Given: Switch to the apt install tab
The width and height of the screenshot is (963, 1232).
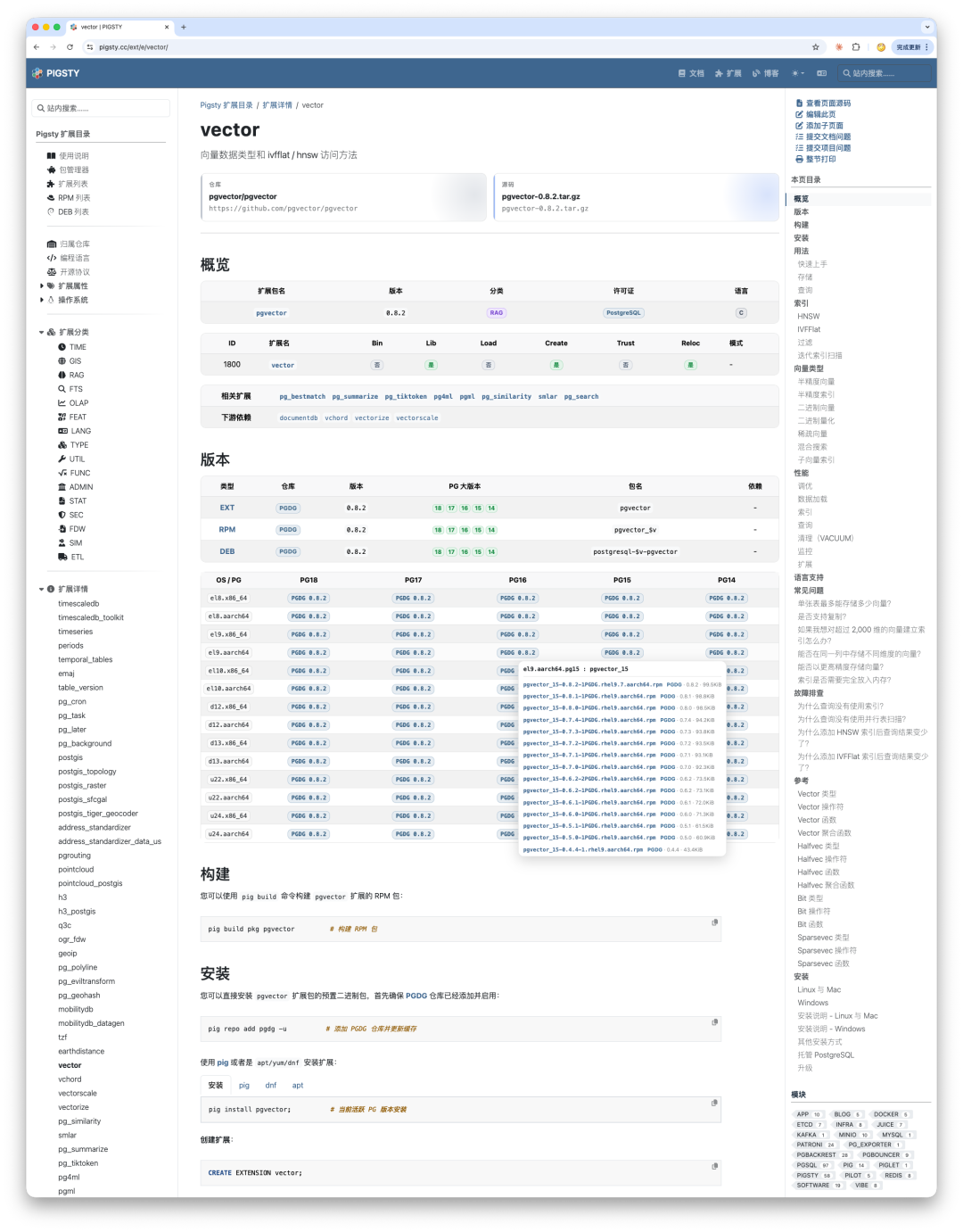Looking at the screenshot, I should pyautogui.click(x=298, y=1086).
